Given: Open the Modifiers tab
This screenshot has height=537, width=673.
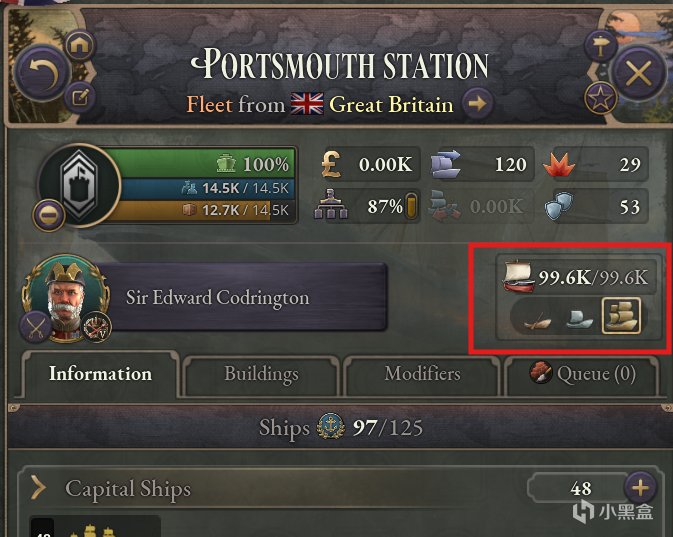Looking at the screenshot, I should (x=422, y=374).
